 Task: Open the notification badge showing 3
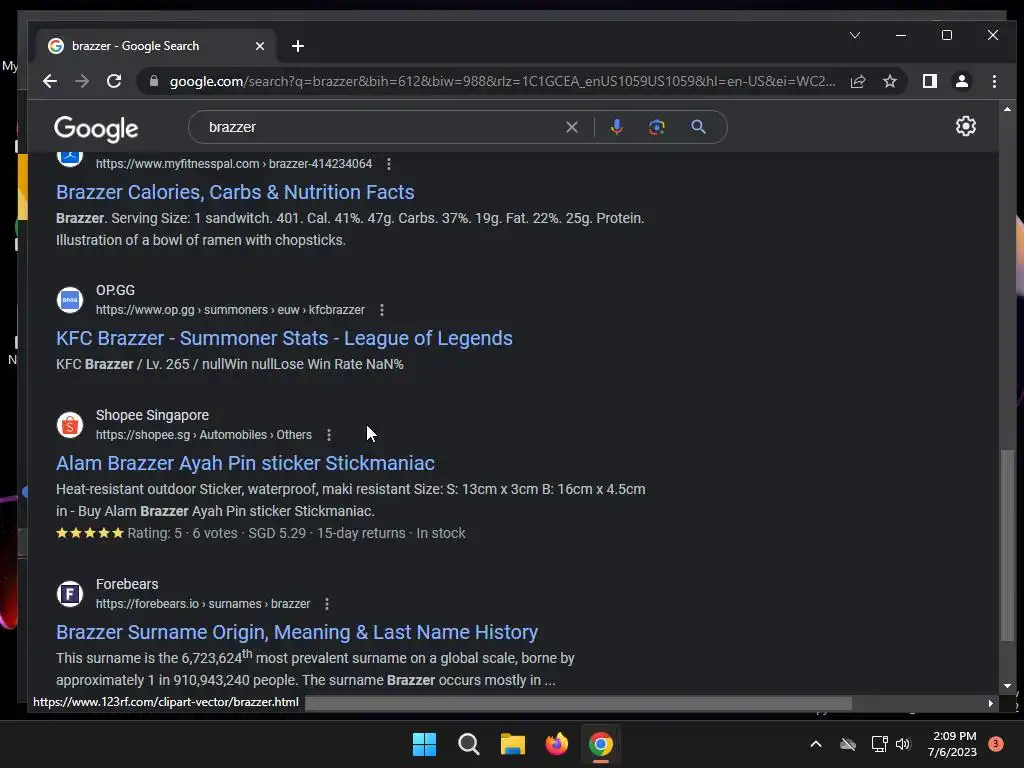click(995, 744)
